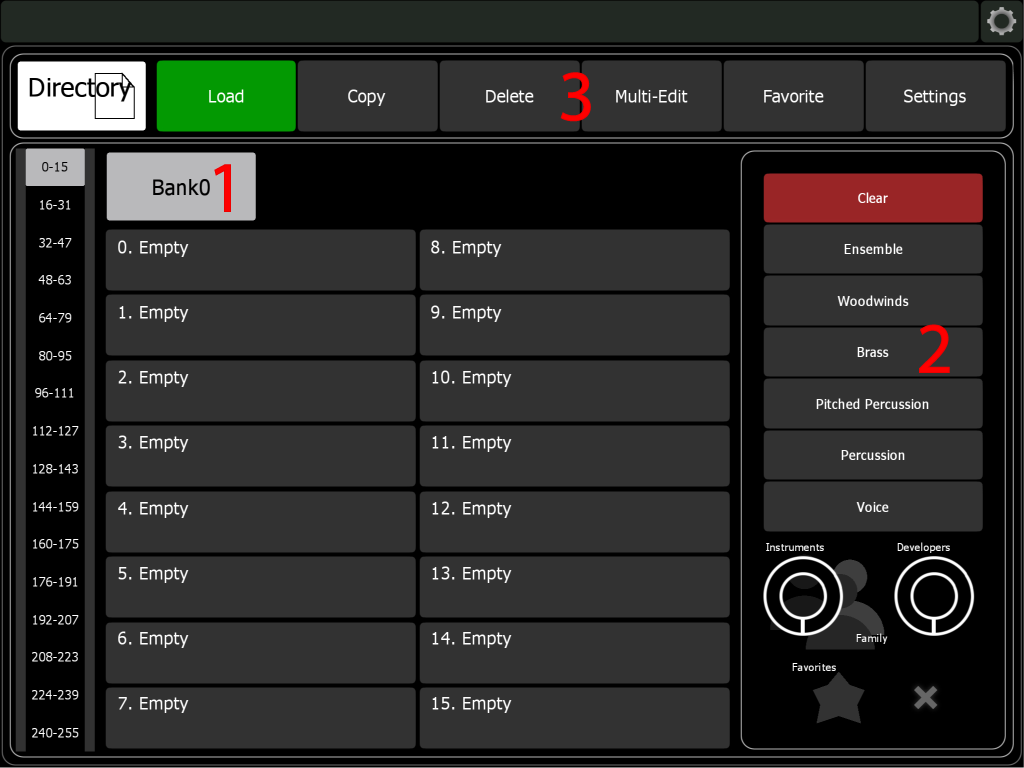Select slot 13. Empty

tap(575, 587)
